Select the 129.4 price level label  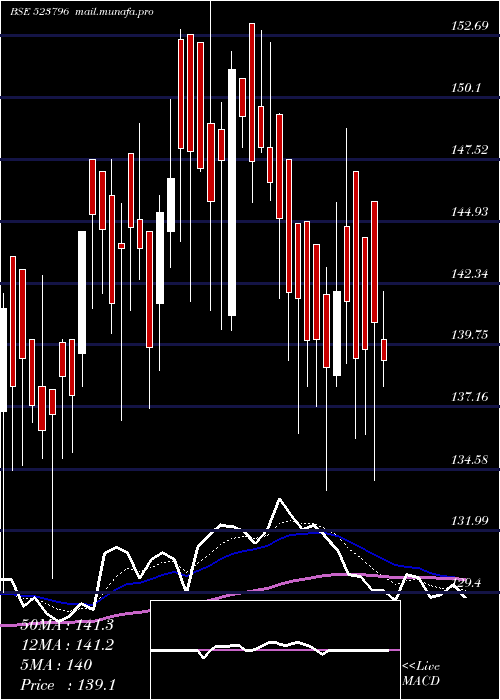click(466, 583)
